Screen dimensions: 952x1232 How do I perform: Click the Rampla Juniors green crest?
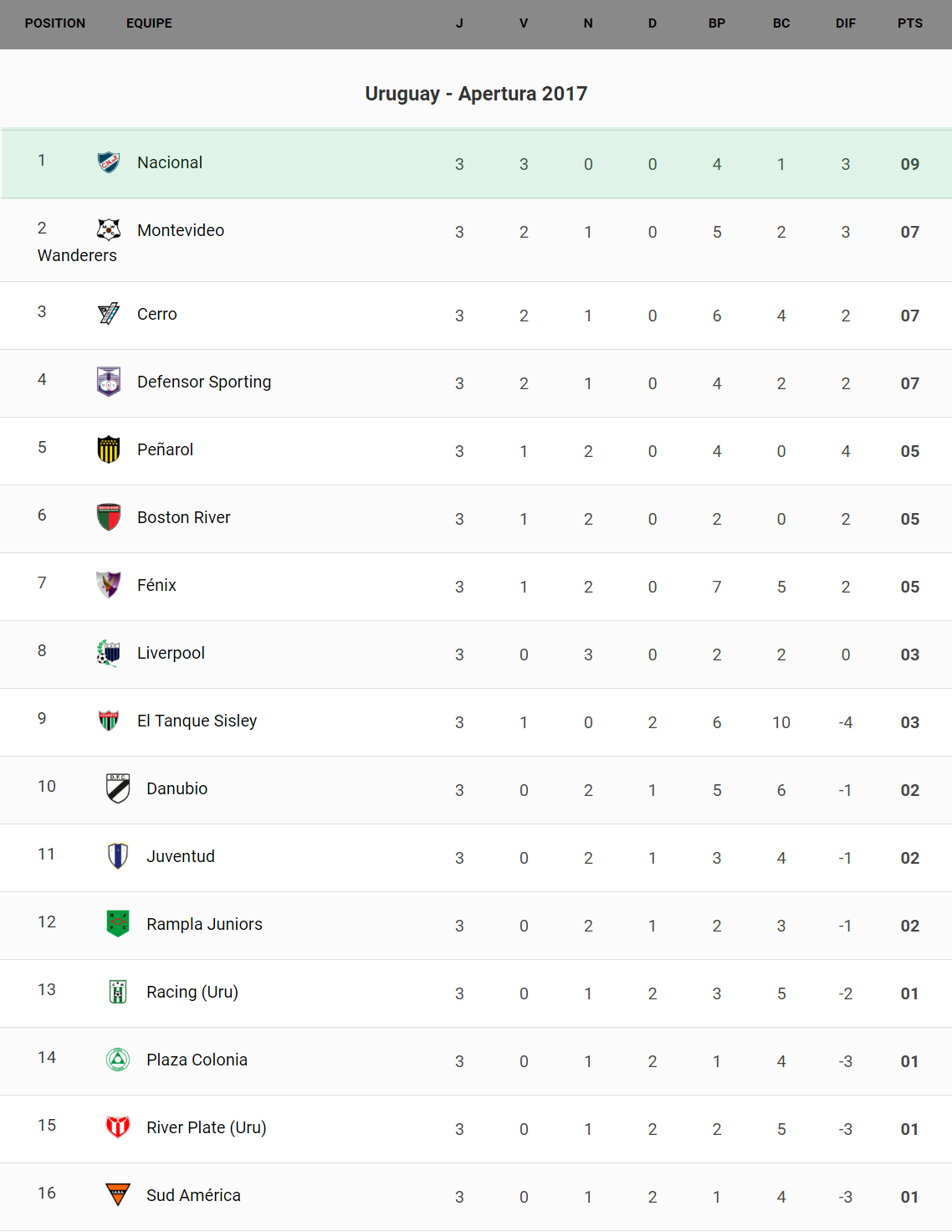coord(118,924)
